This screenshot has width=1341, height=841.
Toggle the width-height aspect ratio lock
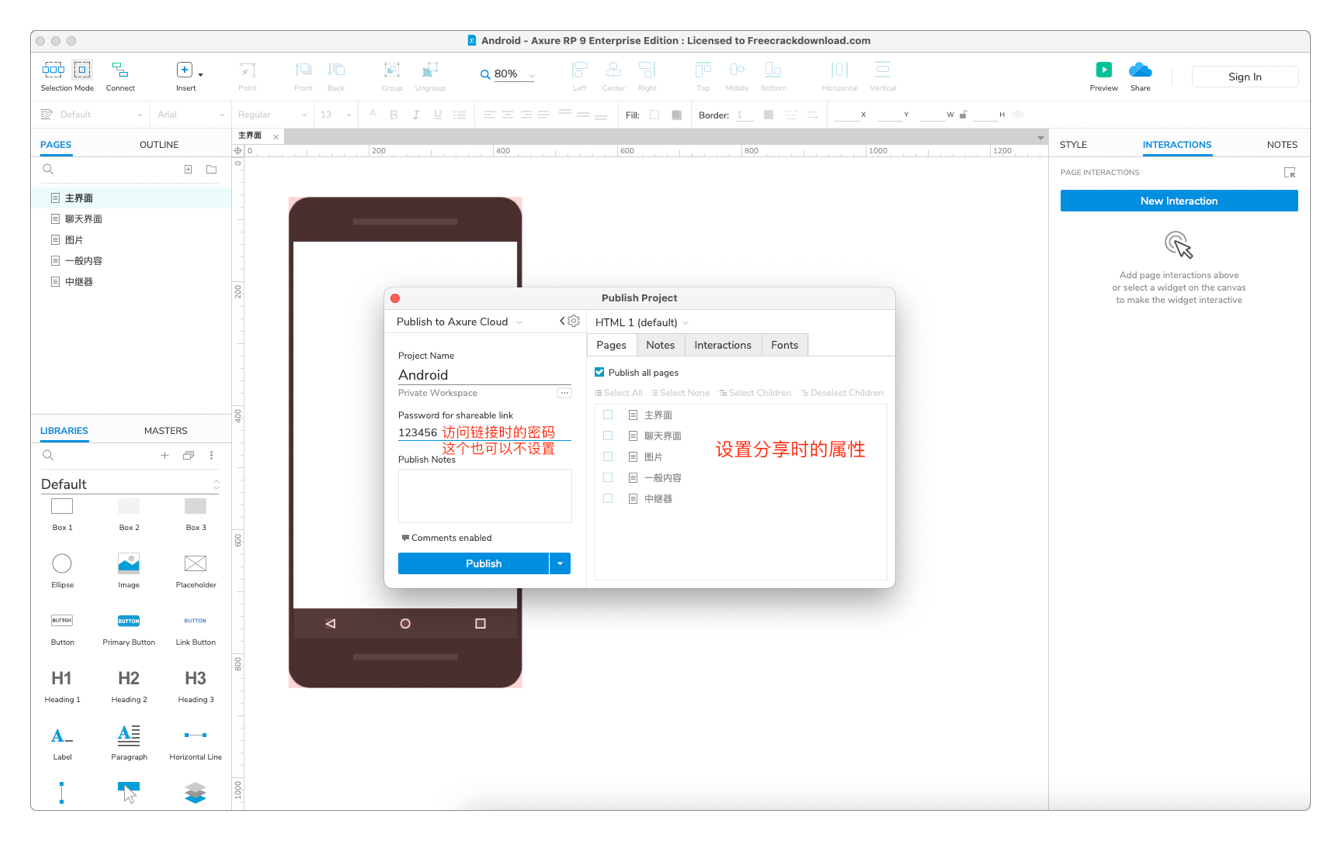click(x=963, y=115)
